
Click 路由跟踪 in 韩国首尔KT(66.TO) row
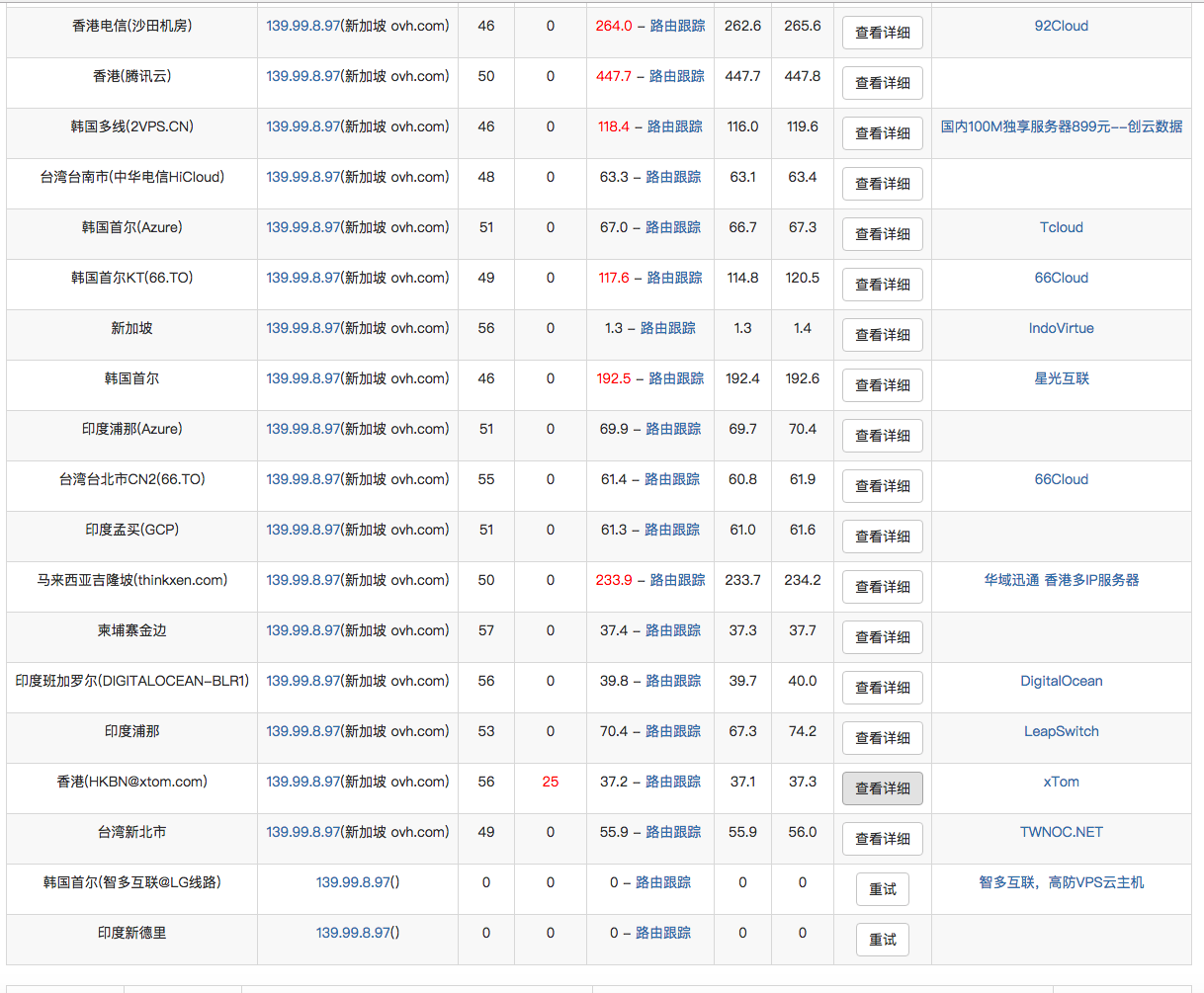click(674, 278)
